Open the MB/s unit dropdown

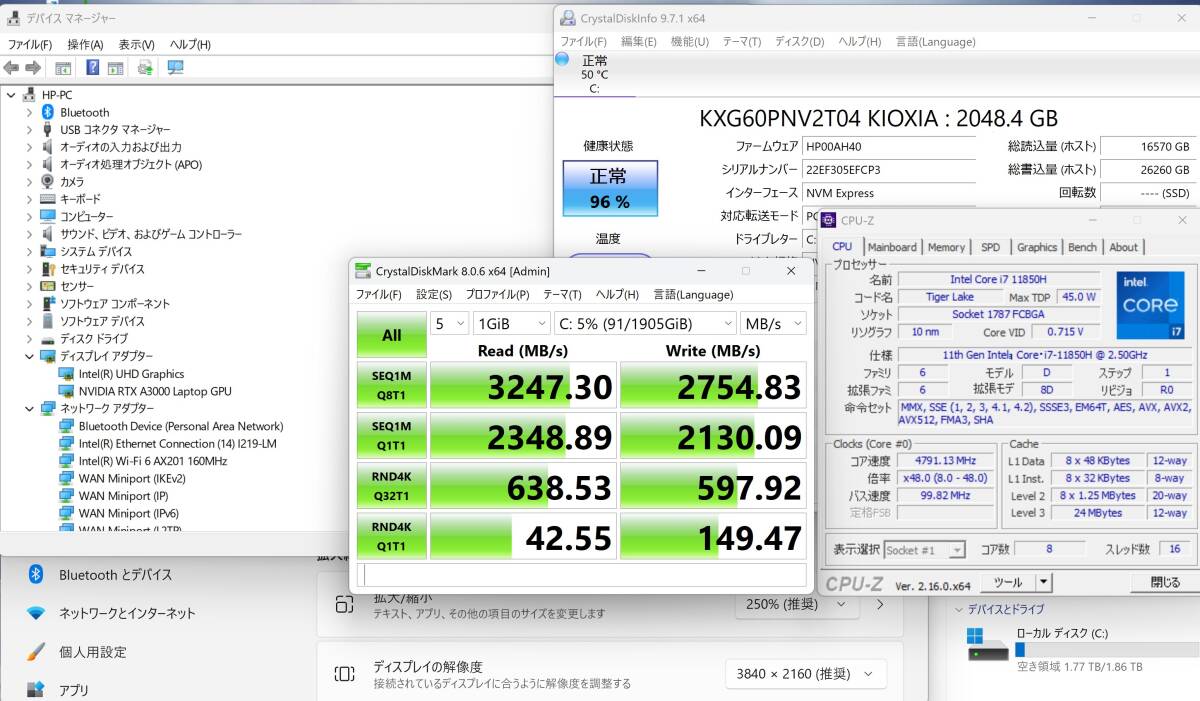click(x=773, y=323)
